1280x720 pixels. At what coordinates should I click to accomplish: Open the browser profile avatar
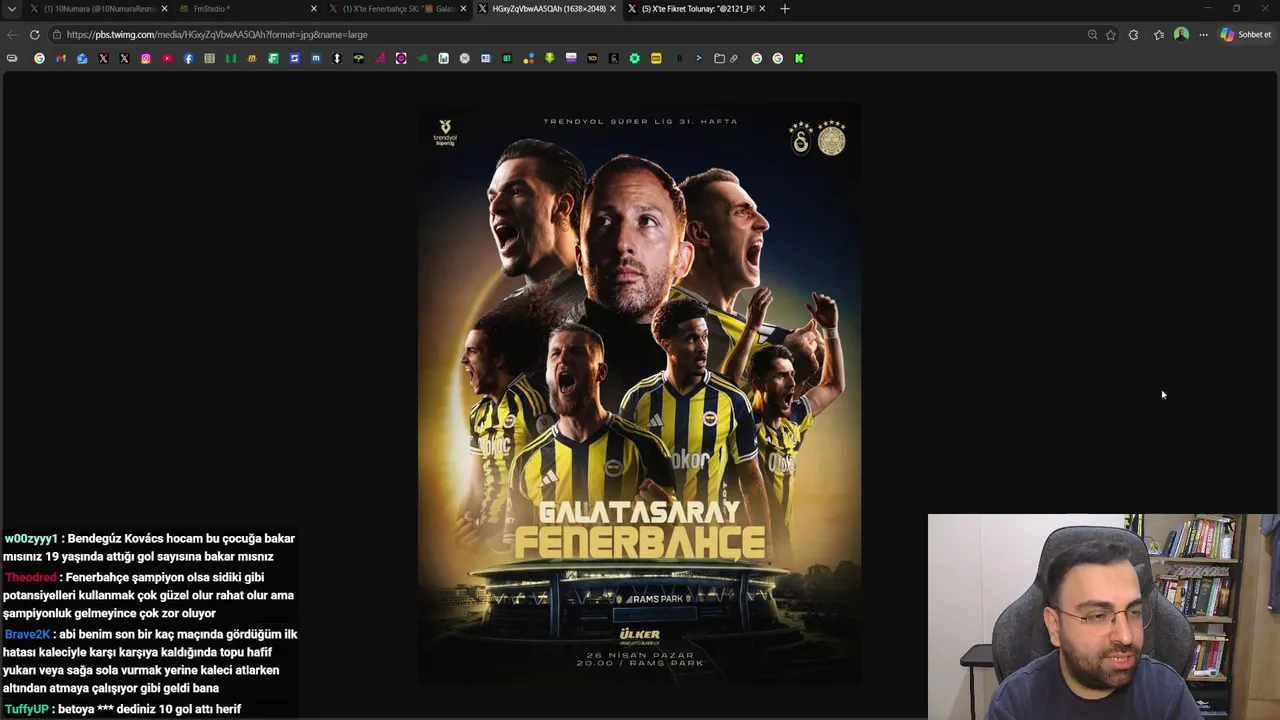[1181, 34]
